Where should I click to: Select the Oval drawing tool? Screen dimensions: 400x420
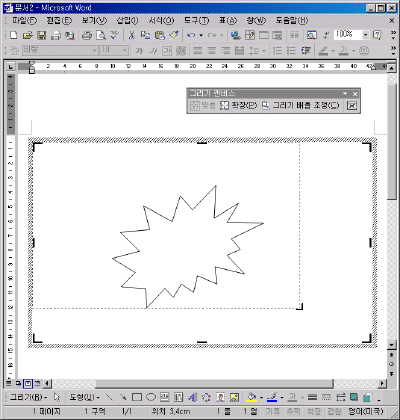click(x=151, y=397)
